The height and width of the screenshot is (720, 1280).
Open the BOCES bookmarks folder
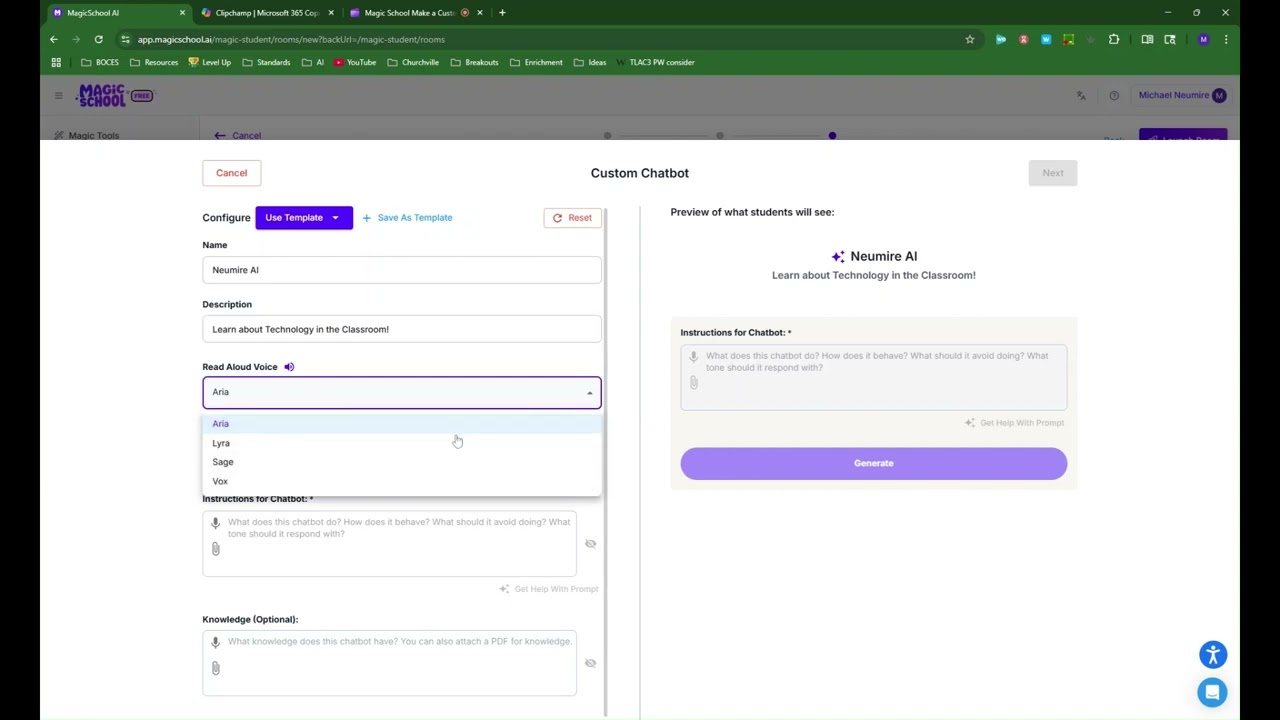click(100, 62)
